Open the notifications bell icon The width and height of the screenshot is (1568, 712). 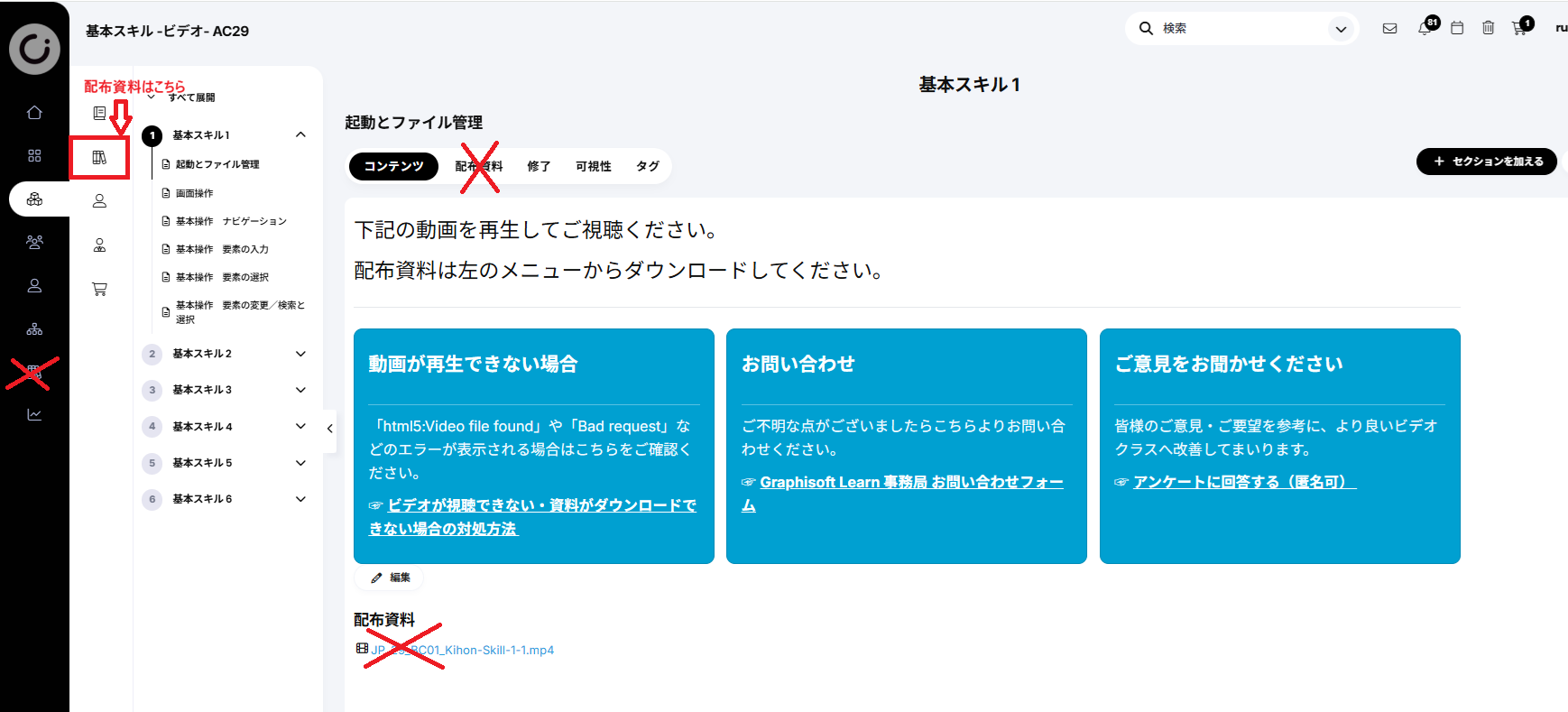tap(1424, 29)
